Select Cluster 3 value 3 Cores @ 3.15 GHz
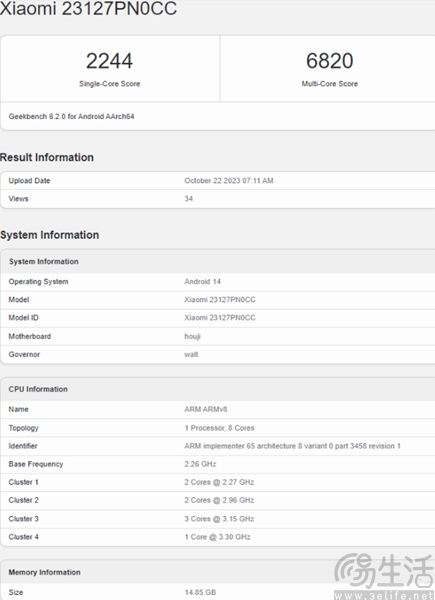435x600 pixels. (219, 519)
